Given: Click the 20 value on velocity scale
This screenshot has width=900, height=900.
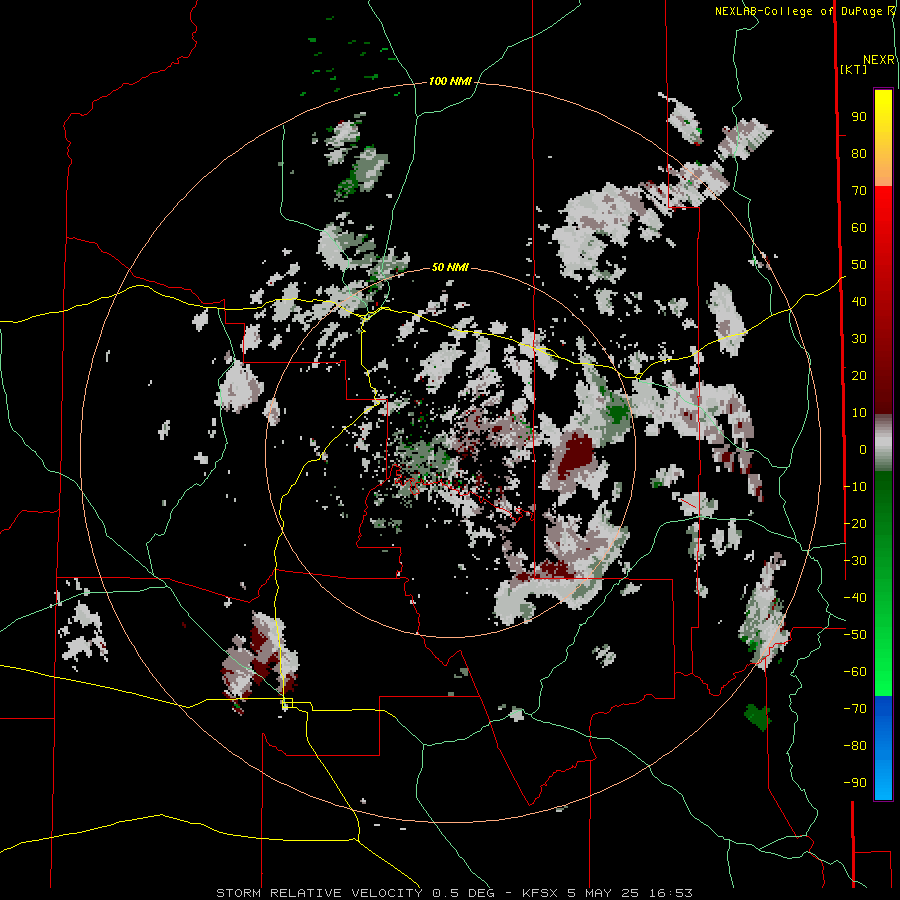Looking at the screenshot, I should coord(859,376).
